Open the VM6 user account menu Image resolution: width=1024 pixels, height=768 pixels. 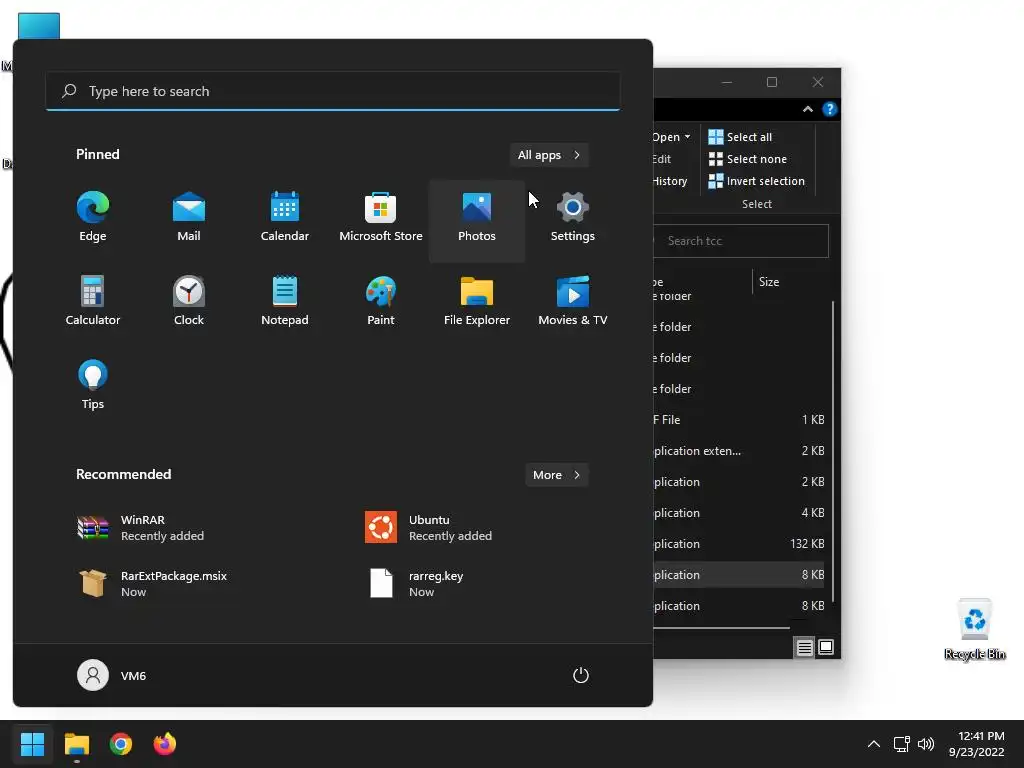pos(112,675)
